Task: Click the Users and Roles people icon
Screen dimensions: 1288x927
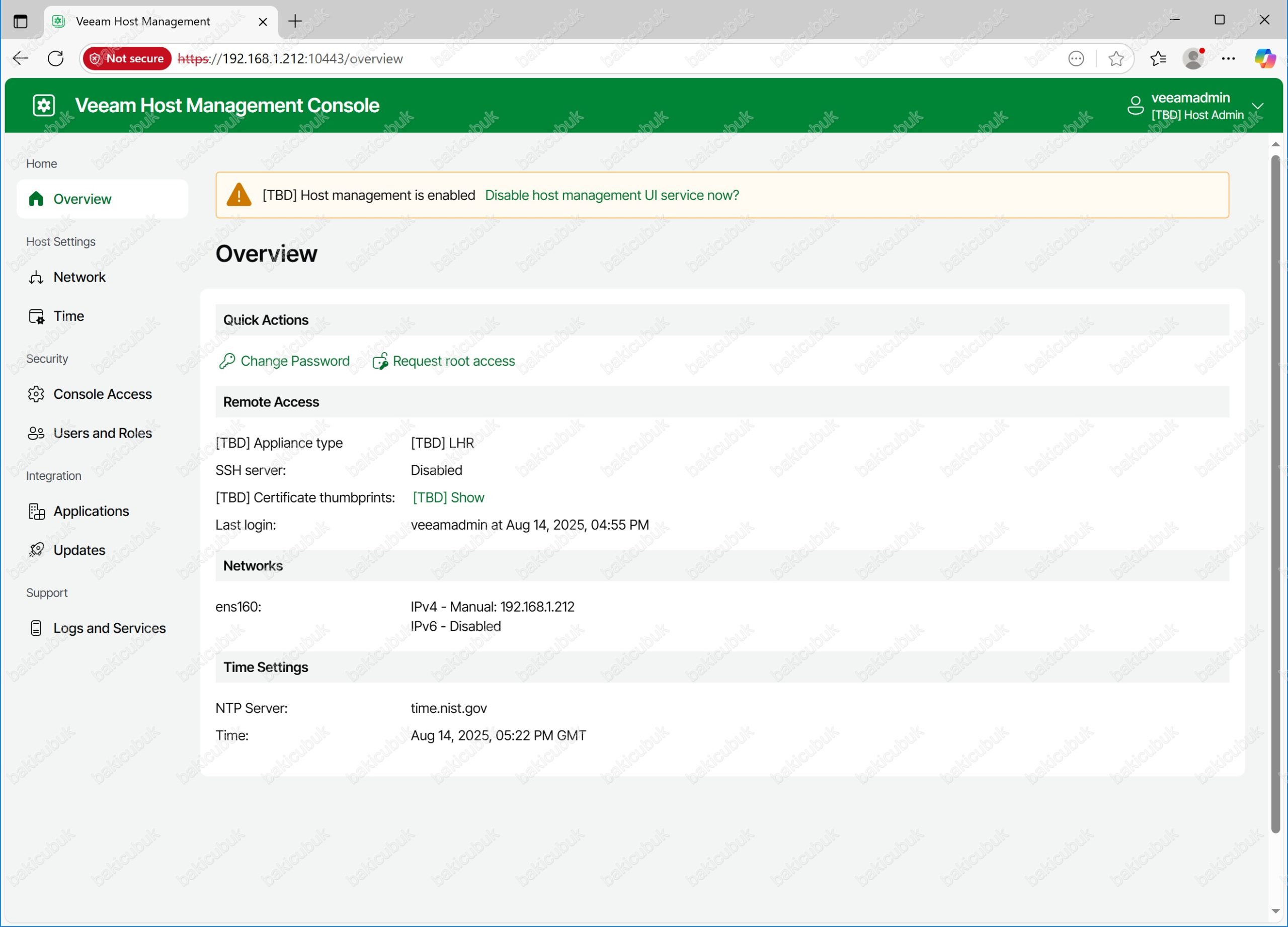Action: (x=36, y=433)
